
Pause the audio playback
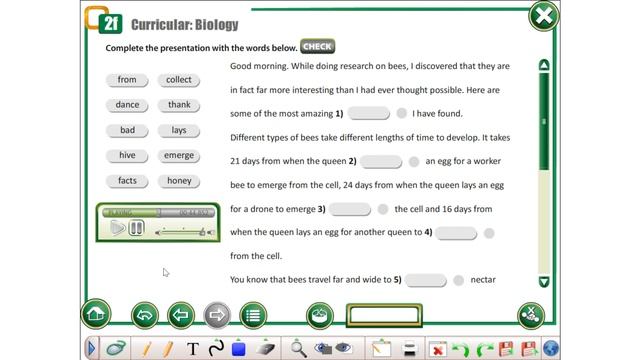[x=136, y=228]
